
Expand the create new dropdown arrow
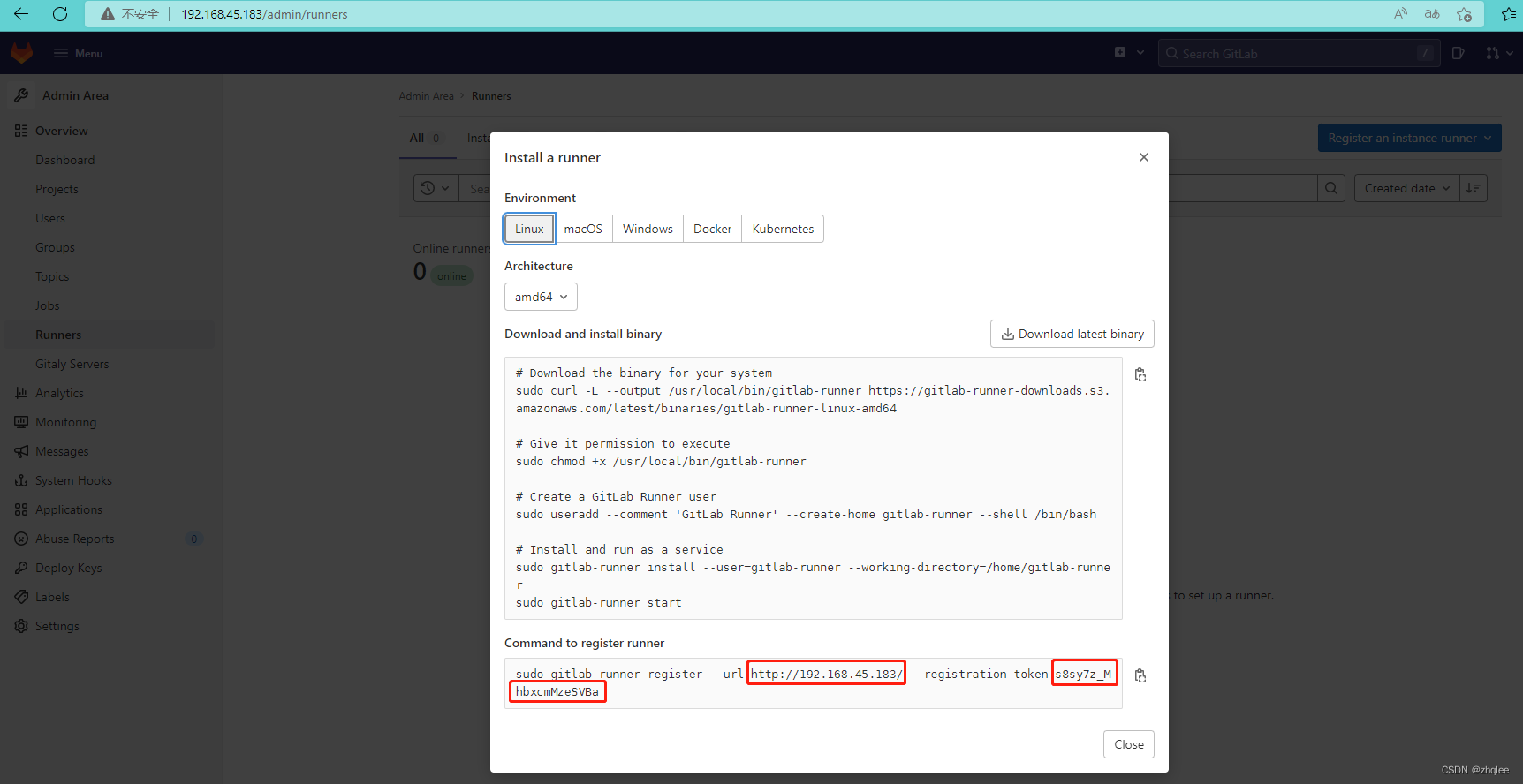[x=1140, y=53]
